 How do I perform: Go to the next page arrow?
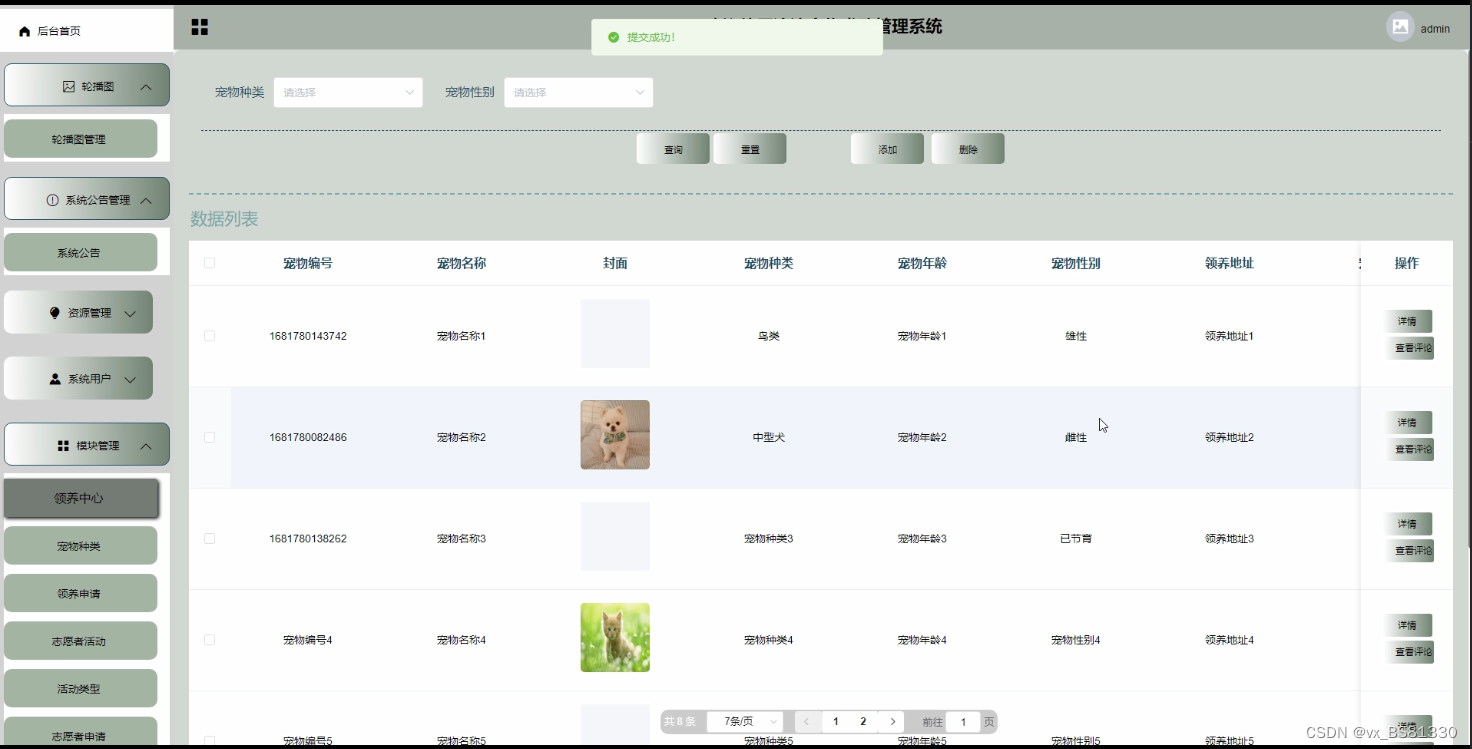(x=893, y=722)
